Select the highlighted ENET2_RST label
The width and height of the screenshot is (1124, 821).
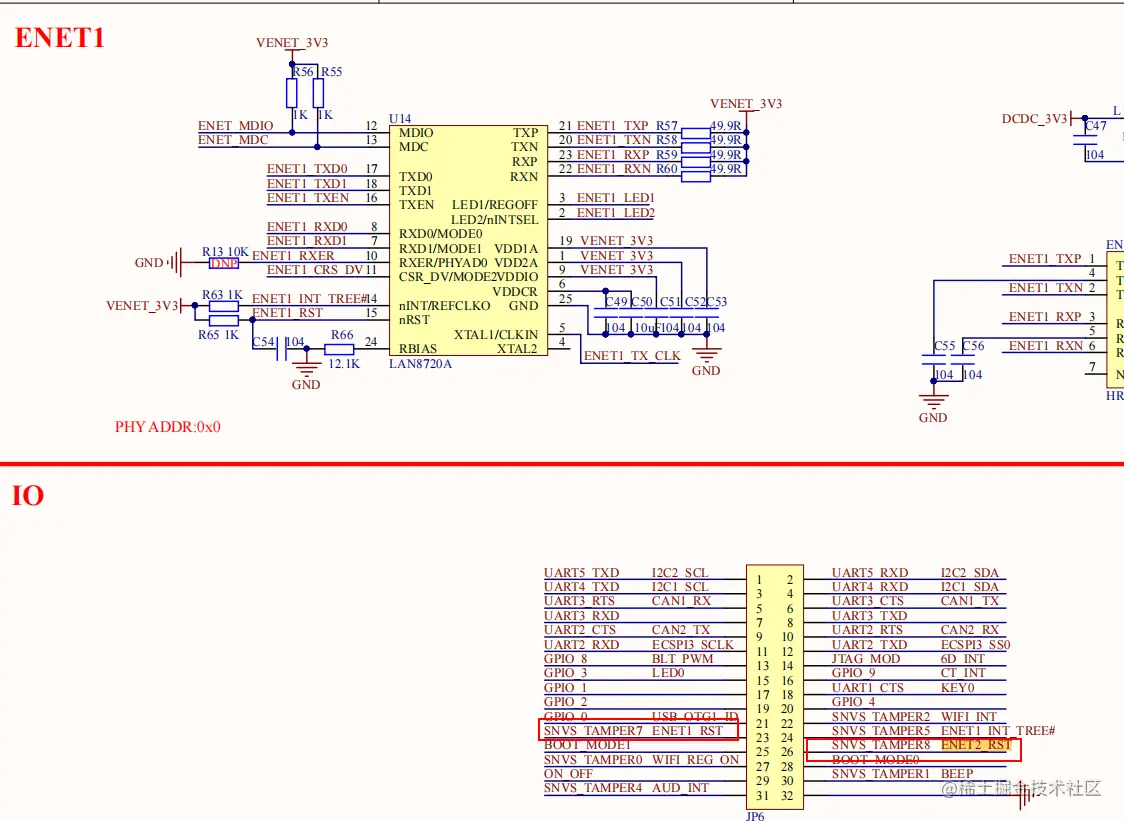point(976,745)
